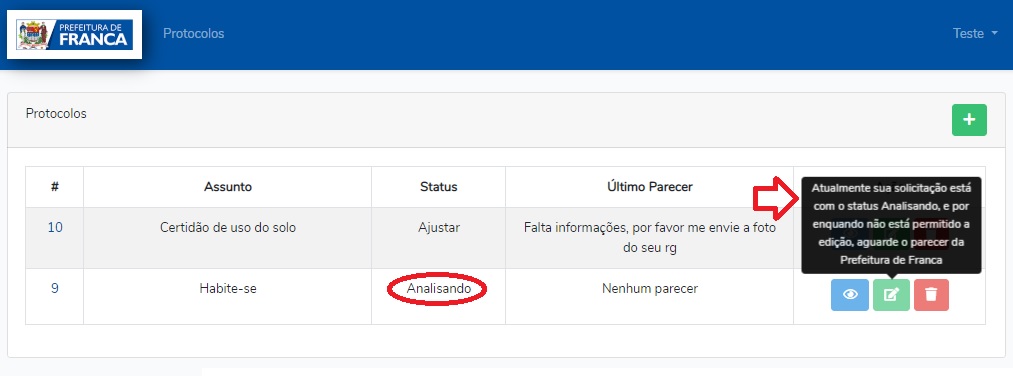Expand the Teste user dropdown
Viewport: 1013px width, 376px height.
click(x=975, y=34)
